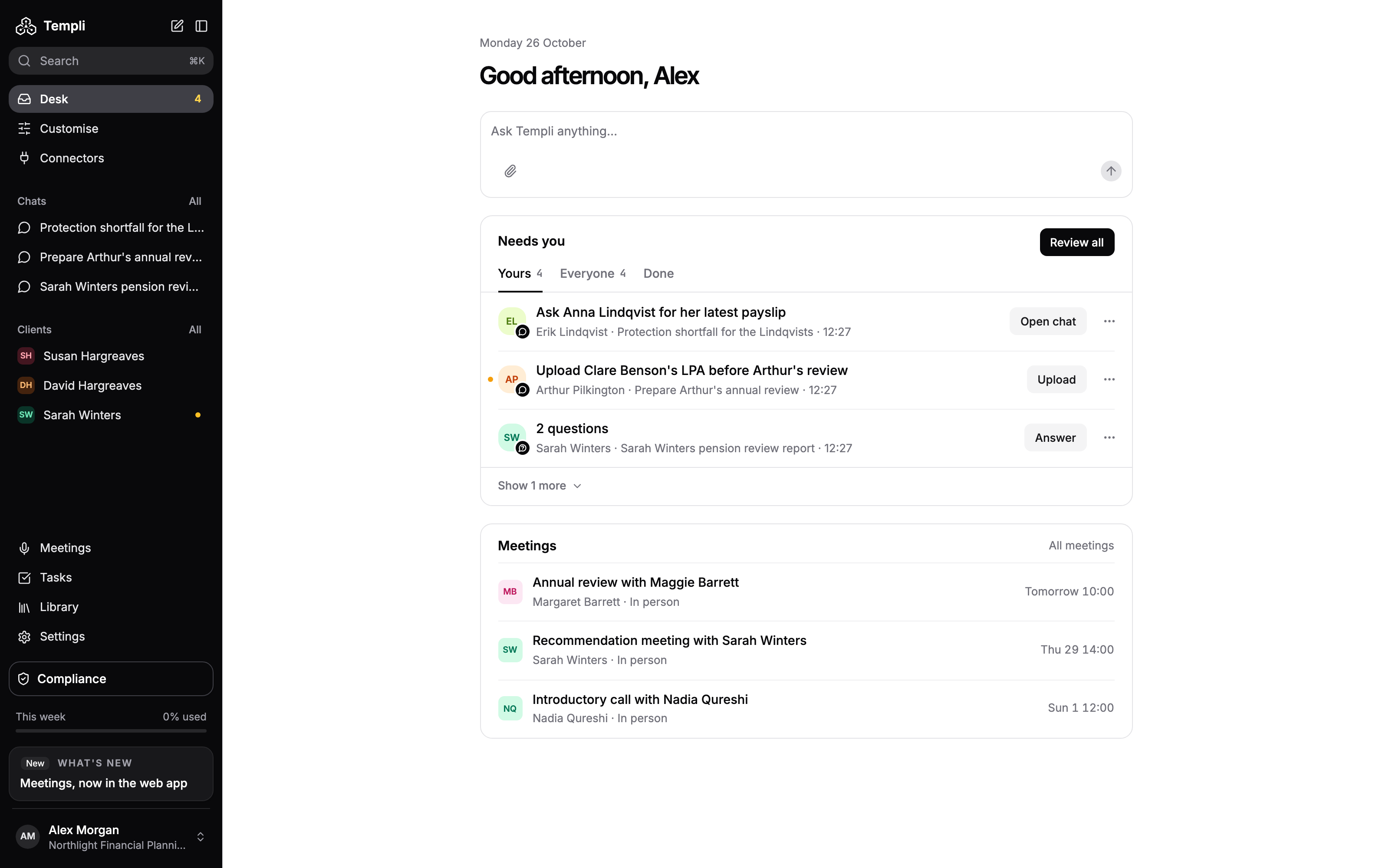The image size is (1389, 868).
Task: Open Tasks from the sidebar
Action: click(111, 578)
